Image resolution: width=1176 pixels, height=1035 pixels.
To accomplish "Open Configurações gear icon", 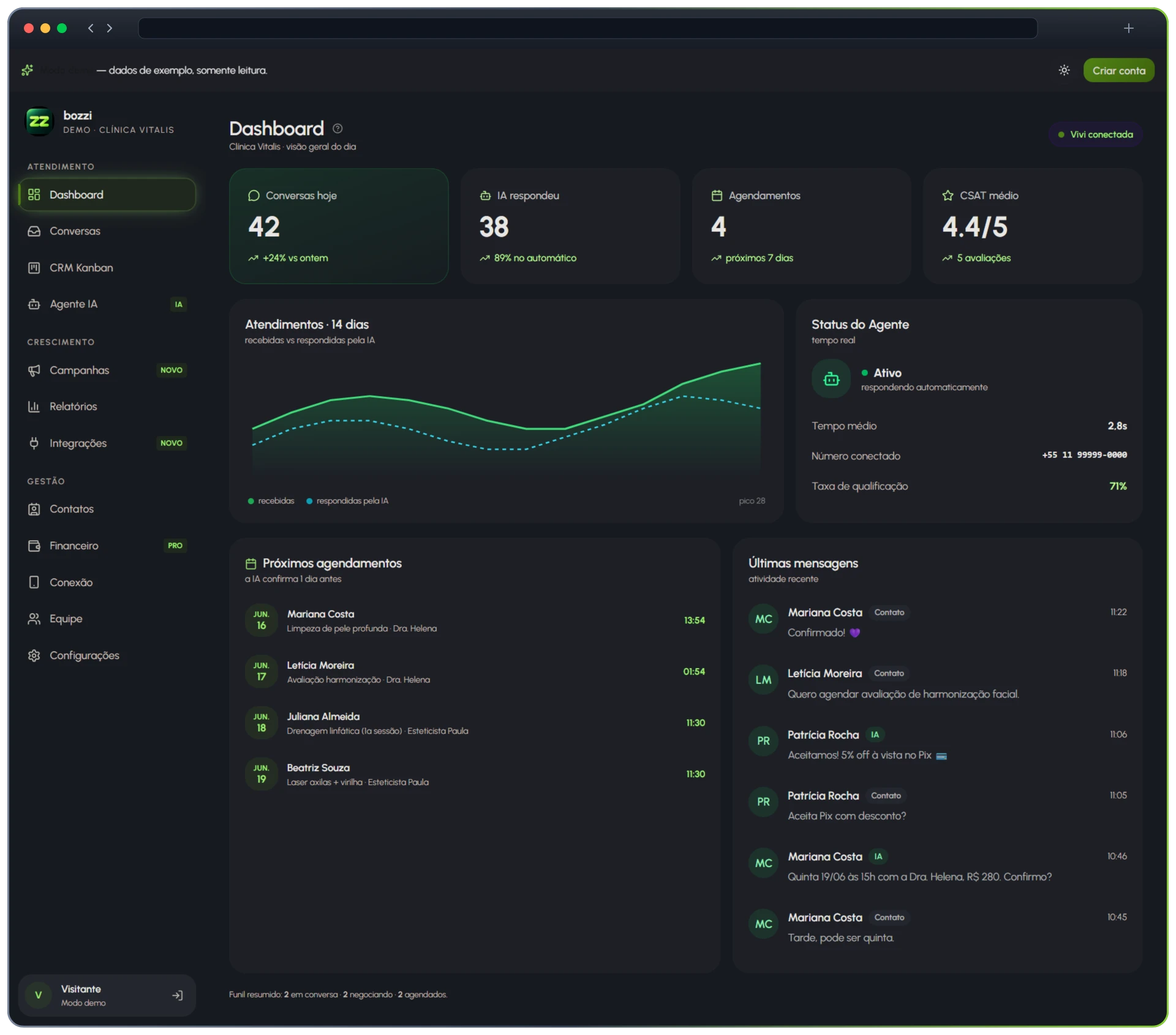I will (34, 656).
